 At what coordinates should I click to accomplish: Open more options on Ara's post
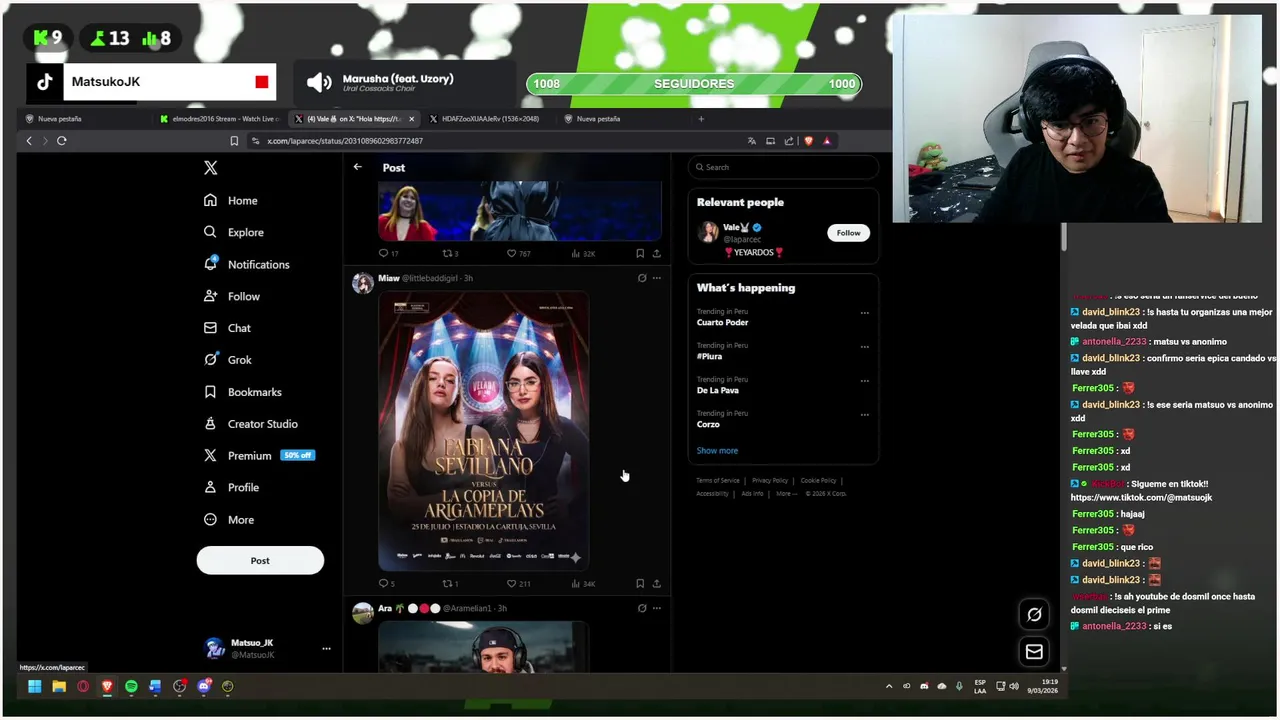pos(656,608)
